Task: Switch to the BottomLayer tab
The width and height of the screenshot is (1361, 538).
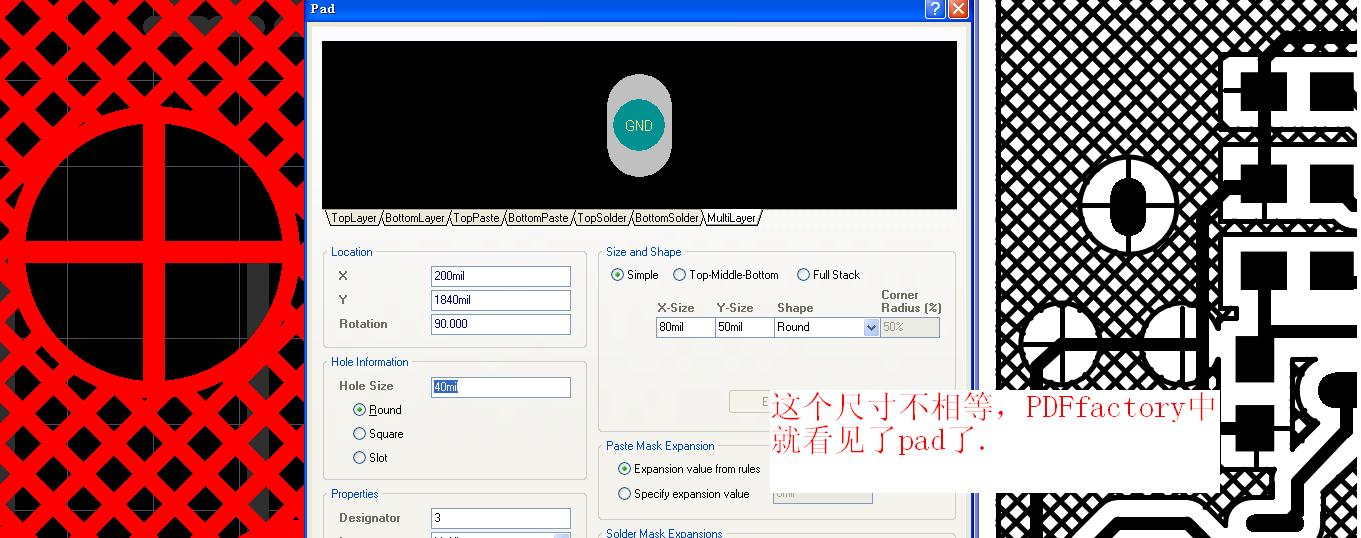Action: pyautogui.click(x=415, y=217)
